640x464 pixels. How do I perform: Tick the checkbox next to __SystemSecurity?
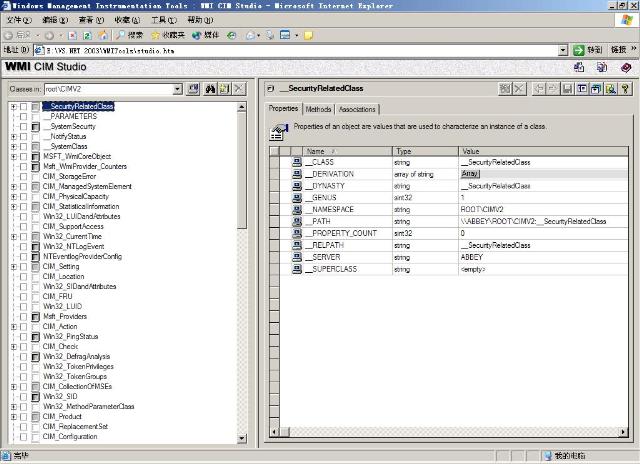click(24, 127)
